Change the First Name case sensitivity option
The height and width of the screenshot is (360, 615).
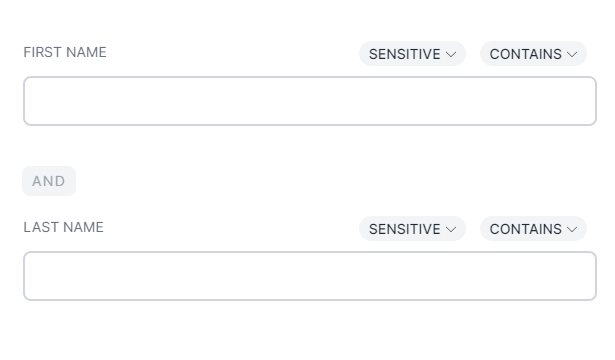coord(412,54)
